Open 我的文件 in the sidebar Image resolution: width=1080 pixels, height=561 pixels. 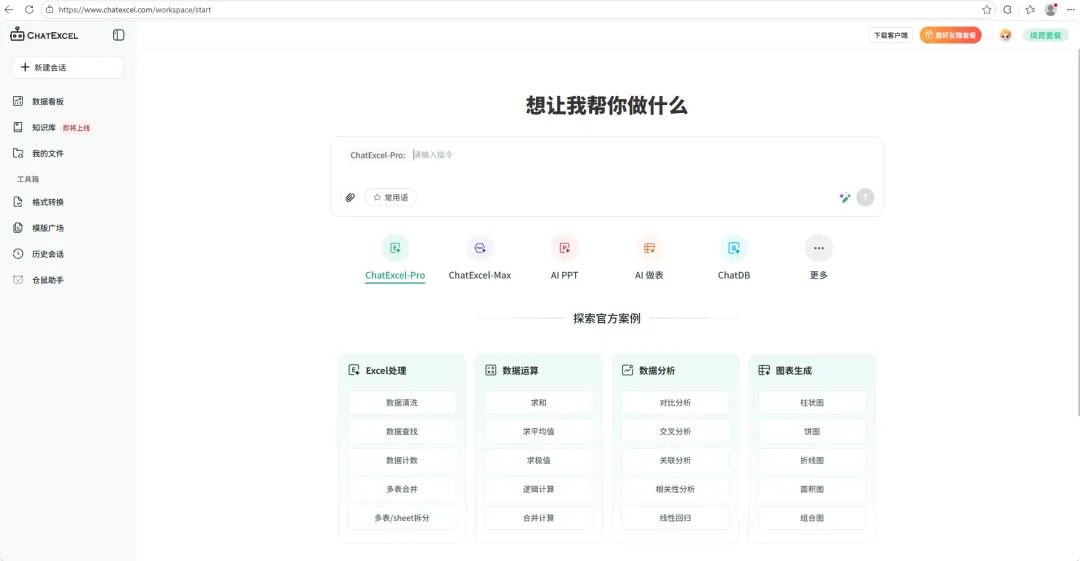pos(48,154)
